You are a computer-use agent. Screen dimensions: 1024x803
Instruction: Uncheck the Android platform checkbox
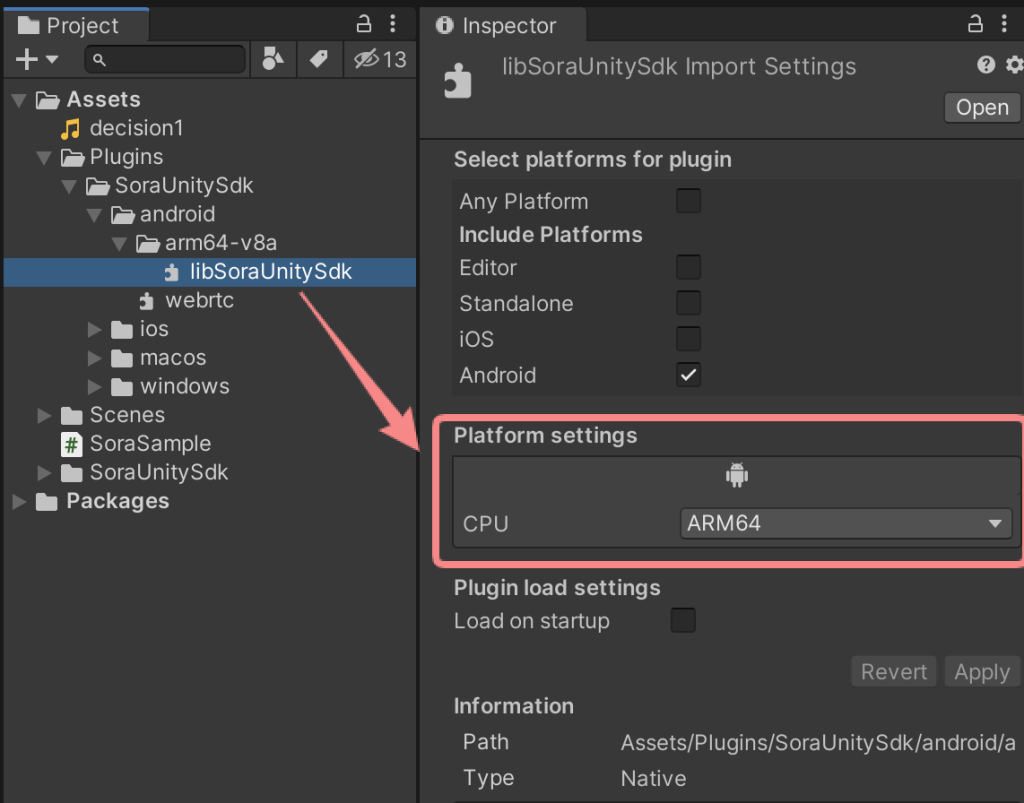click(688, 375)
